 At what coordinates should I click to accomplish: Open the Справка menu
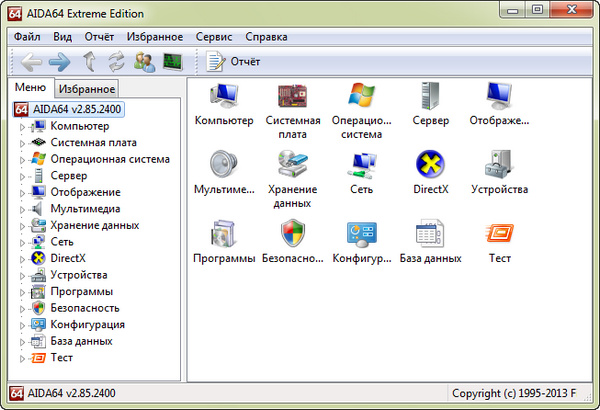265,36
